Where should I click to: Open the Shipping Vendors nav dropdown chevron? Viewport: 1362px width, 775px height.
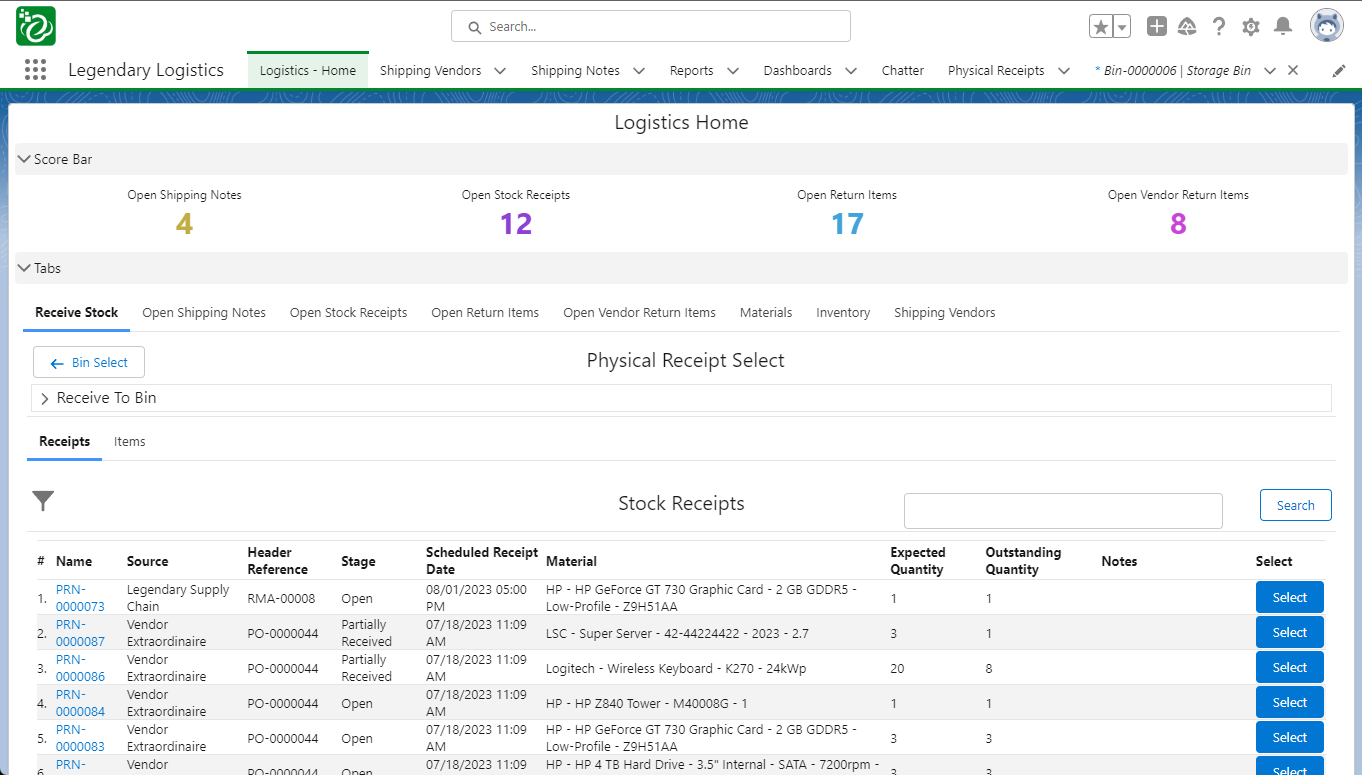500,71
